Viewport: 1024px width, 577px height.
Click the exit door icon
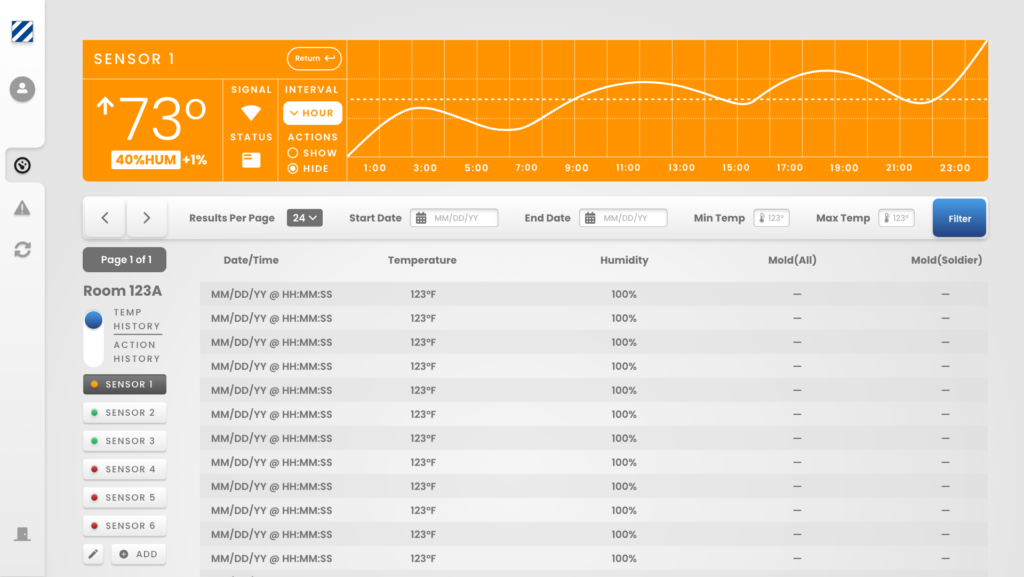coord(22,534)
